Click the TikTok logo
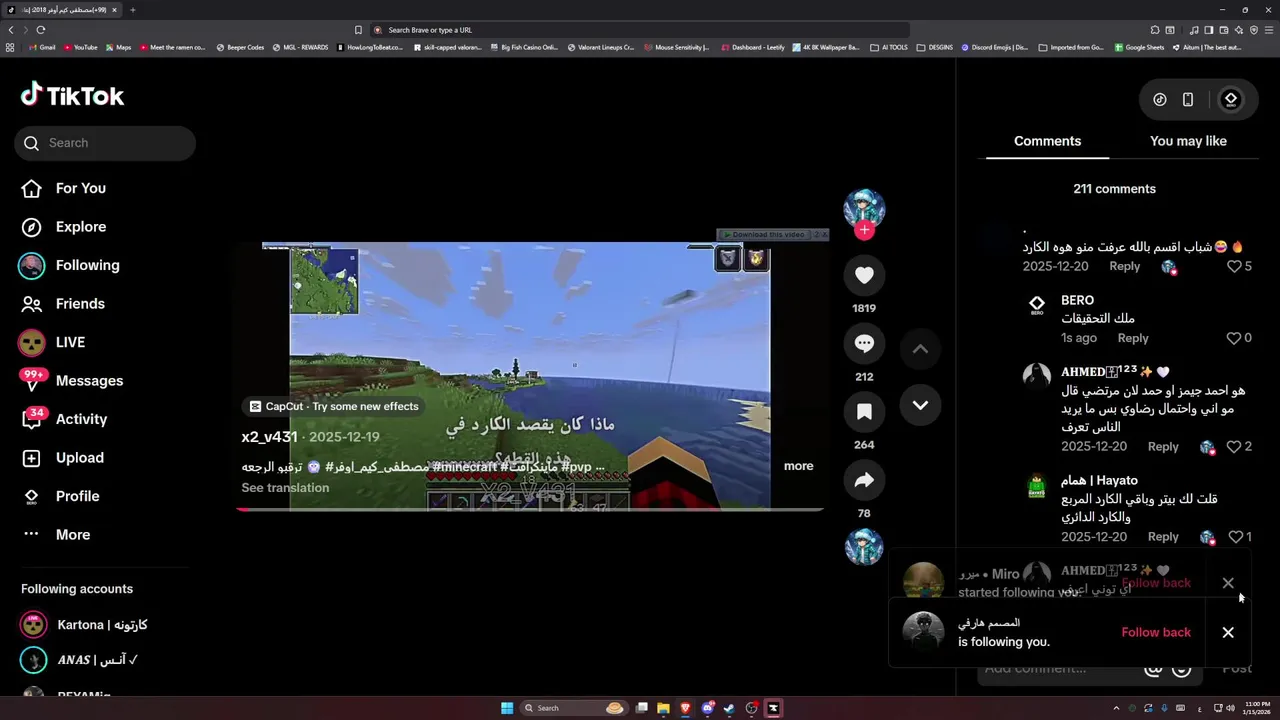1280x720 pixels. pos(72,96)
